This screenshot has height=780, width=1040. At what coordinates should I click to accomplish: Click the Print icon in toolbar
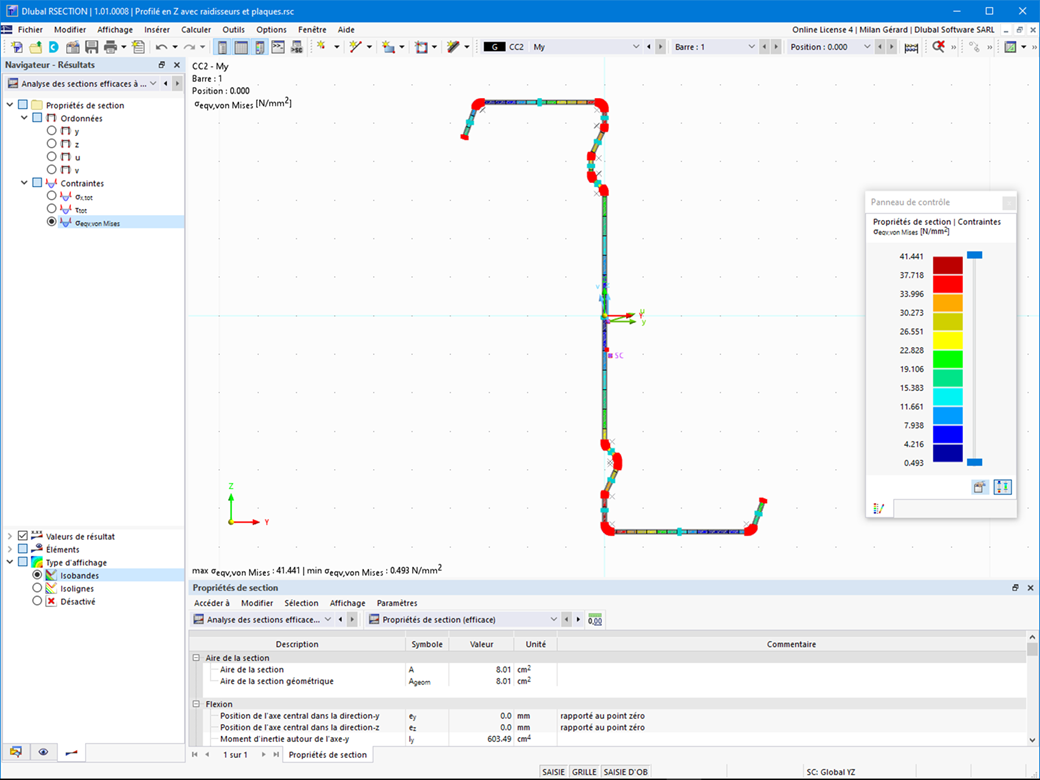pyautogui.click(x=110, y=47)
